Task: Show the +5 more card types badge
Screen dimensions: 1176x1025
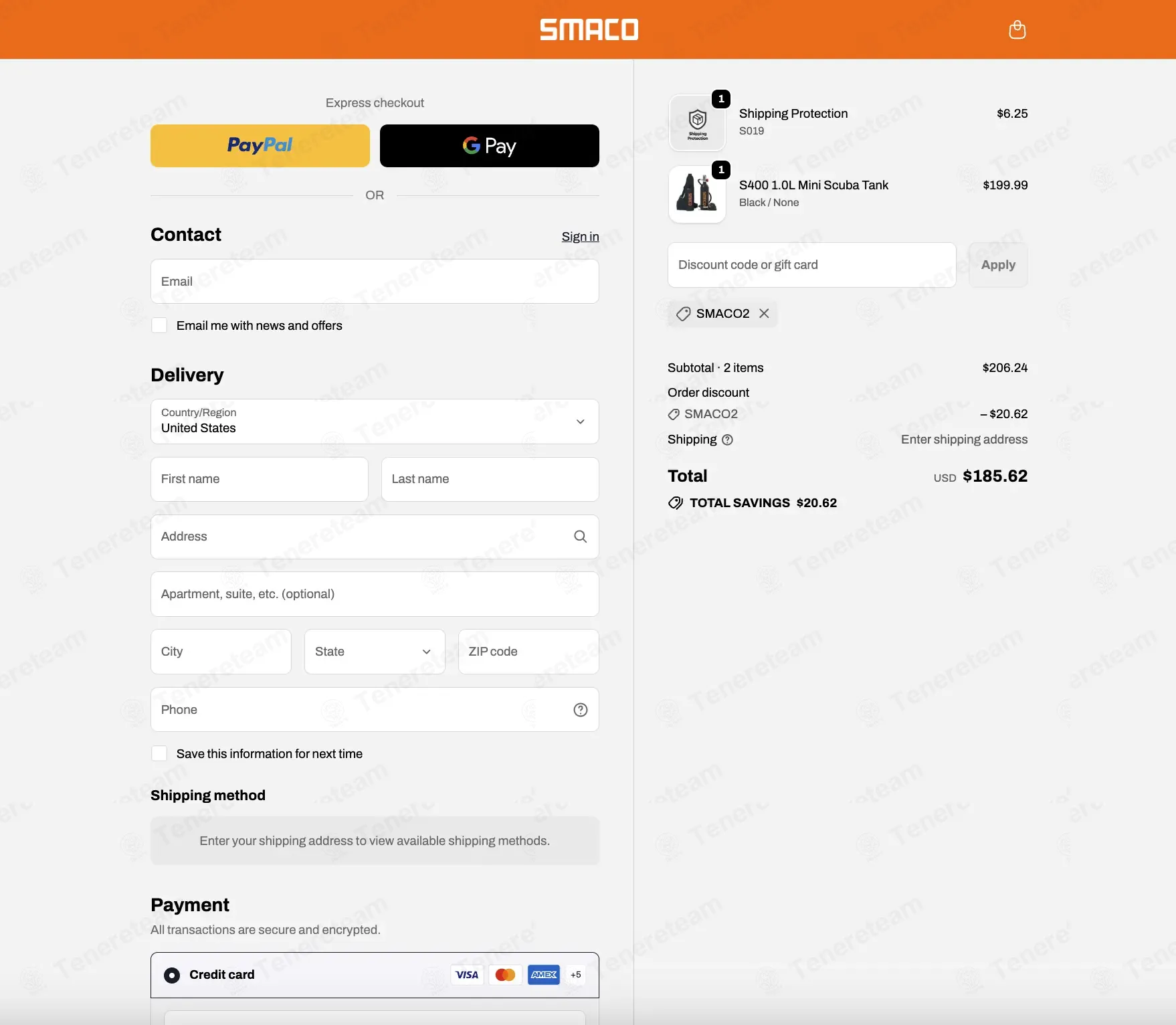Action: 575,975
